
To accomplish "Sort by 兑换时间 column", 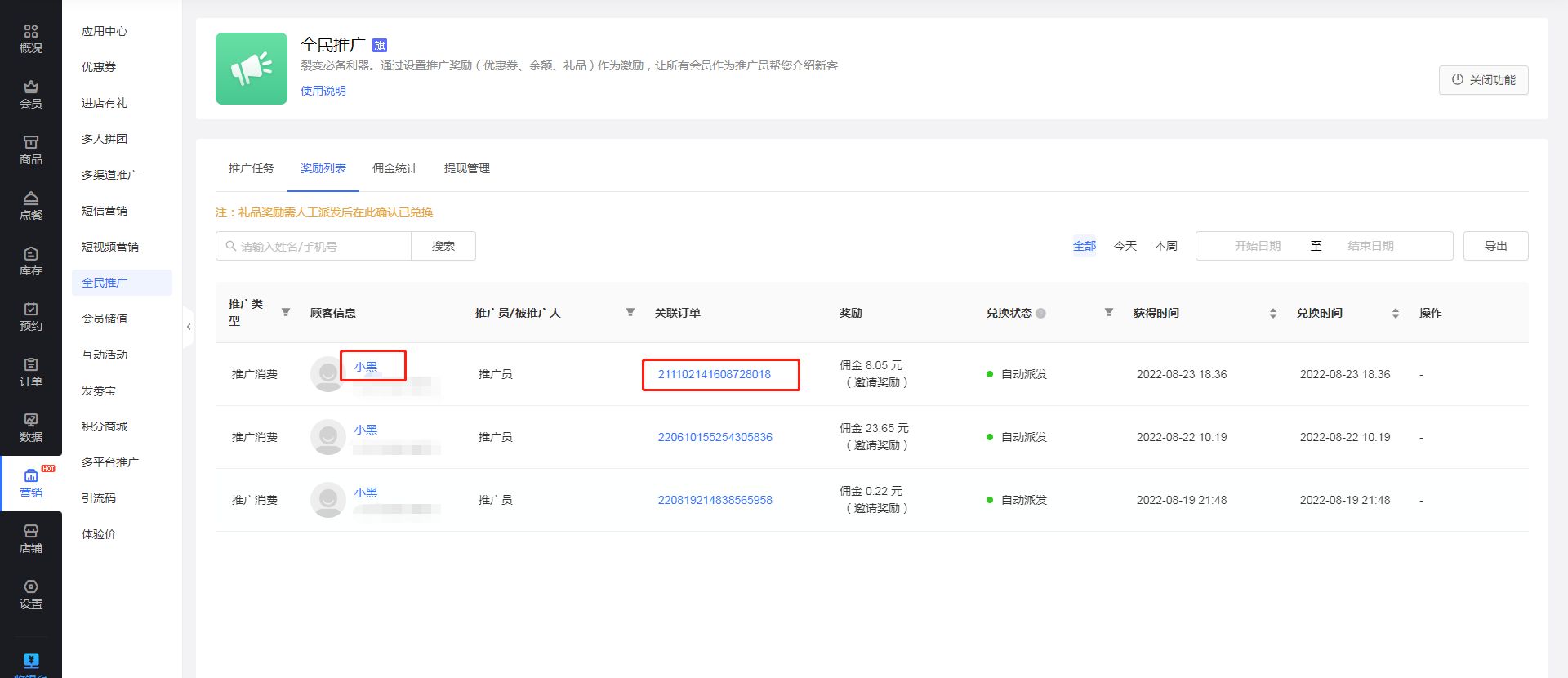I will [1396, 313].
